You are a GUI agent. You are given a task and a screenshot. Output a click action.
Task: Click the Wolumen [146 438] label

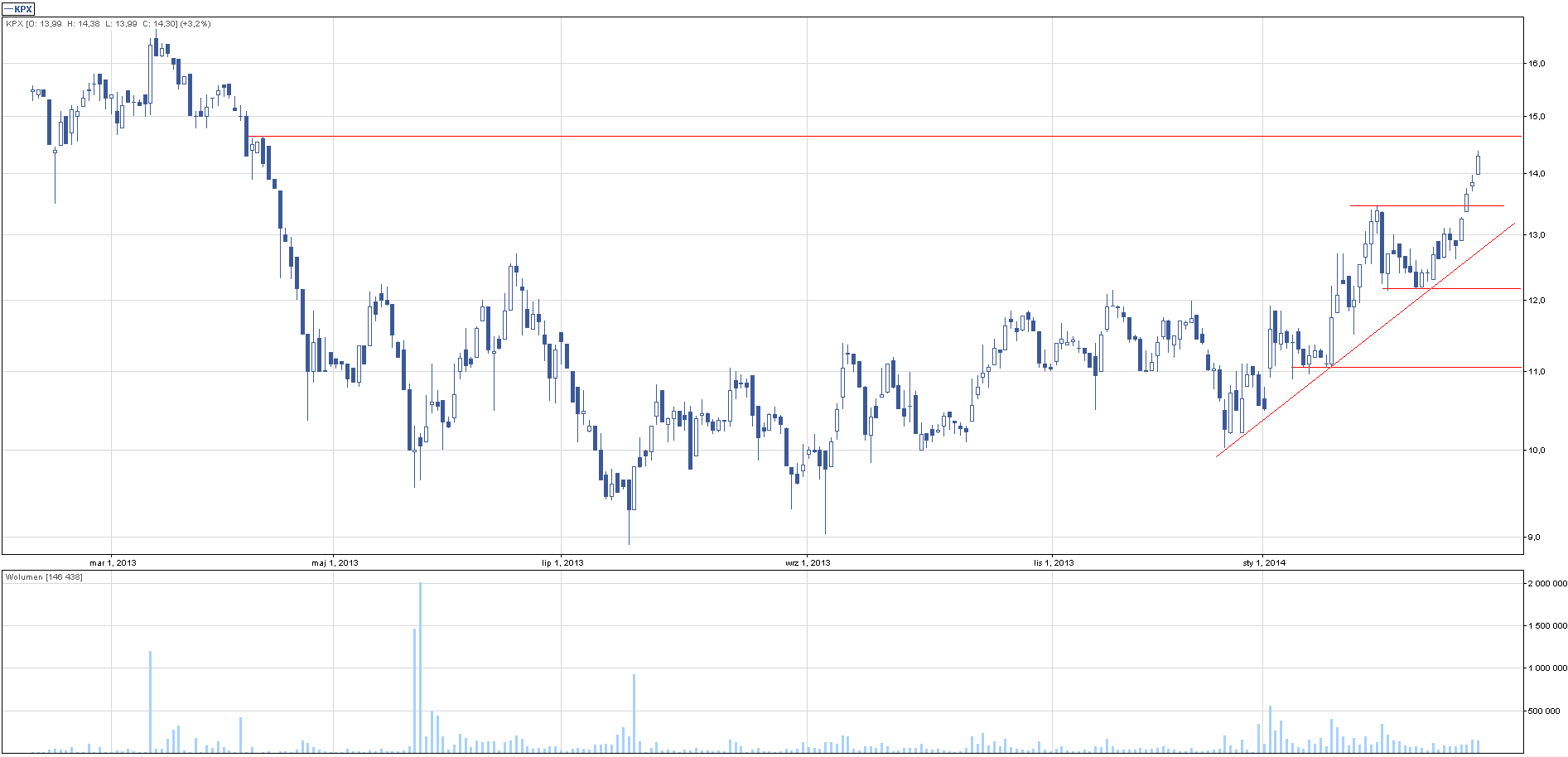pos(44,577)
